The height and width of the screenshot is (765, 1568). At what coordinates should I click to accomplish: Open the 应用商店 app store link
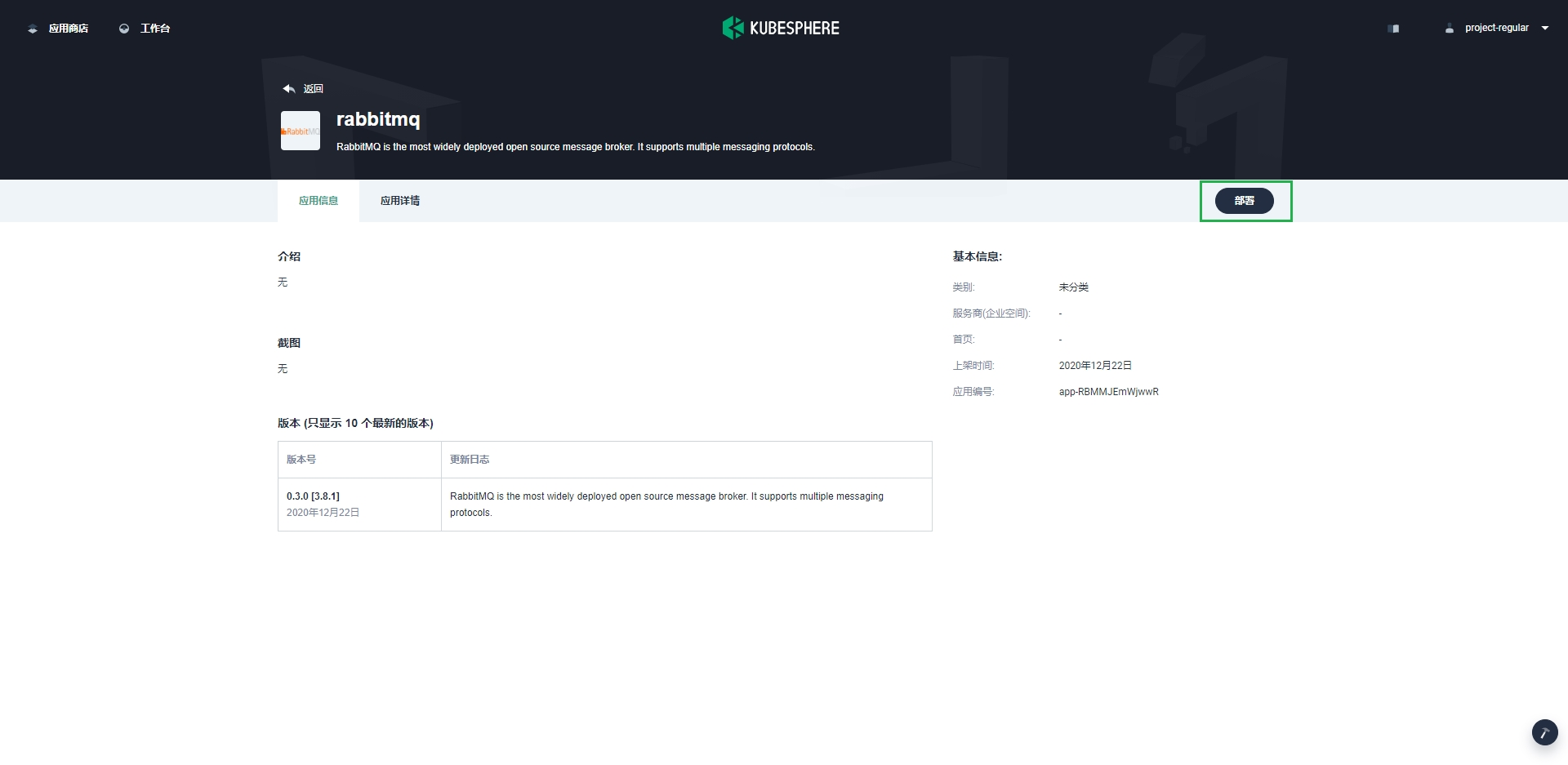click(x=69, y=29)
